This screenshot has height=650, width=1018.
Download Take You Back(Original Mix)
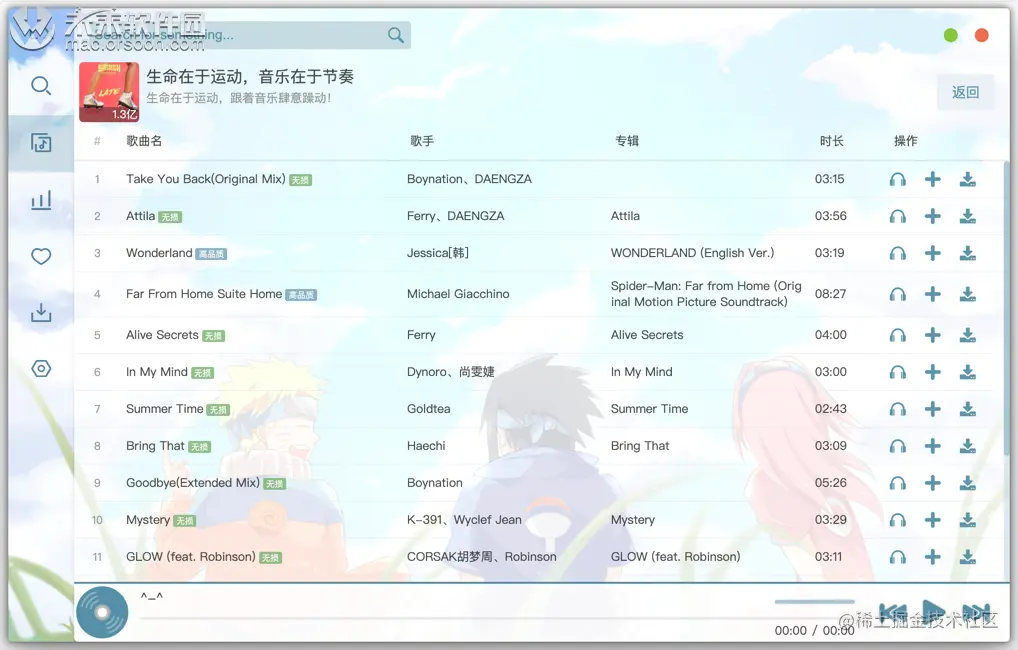(967, 179)
